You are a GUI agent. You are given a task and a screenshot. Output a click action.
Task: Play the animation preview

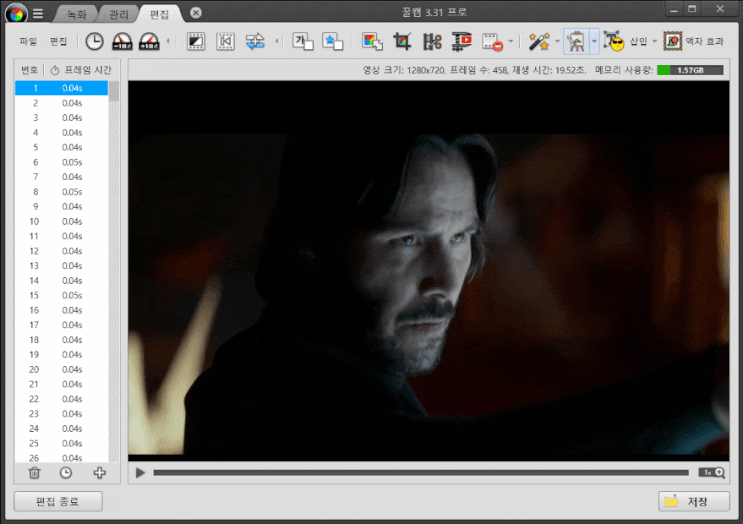pyautogui.click(x=140, y=472)
